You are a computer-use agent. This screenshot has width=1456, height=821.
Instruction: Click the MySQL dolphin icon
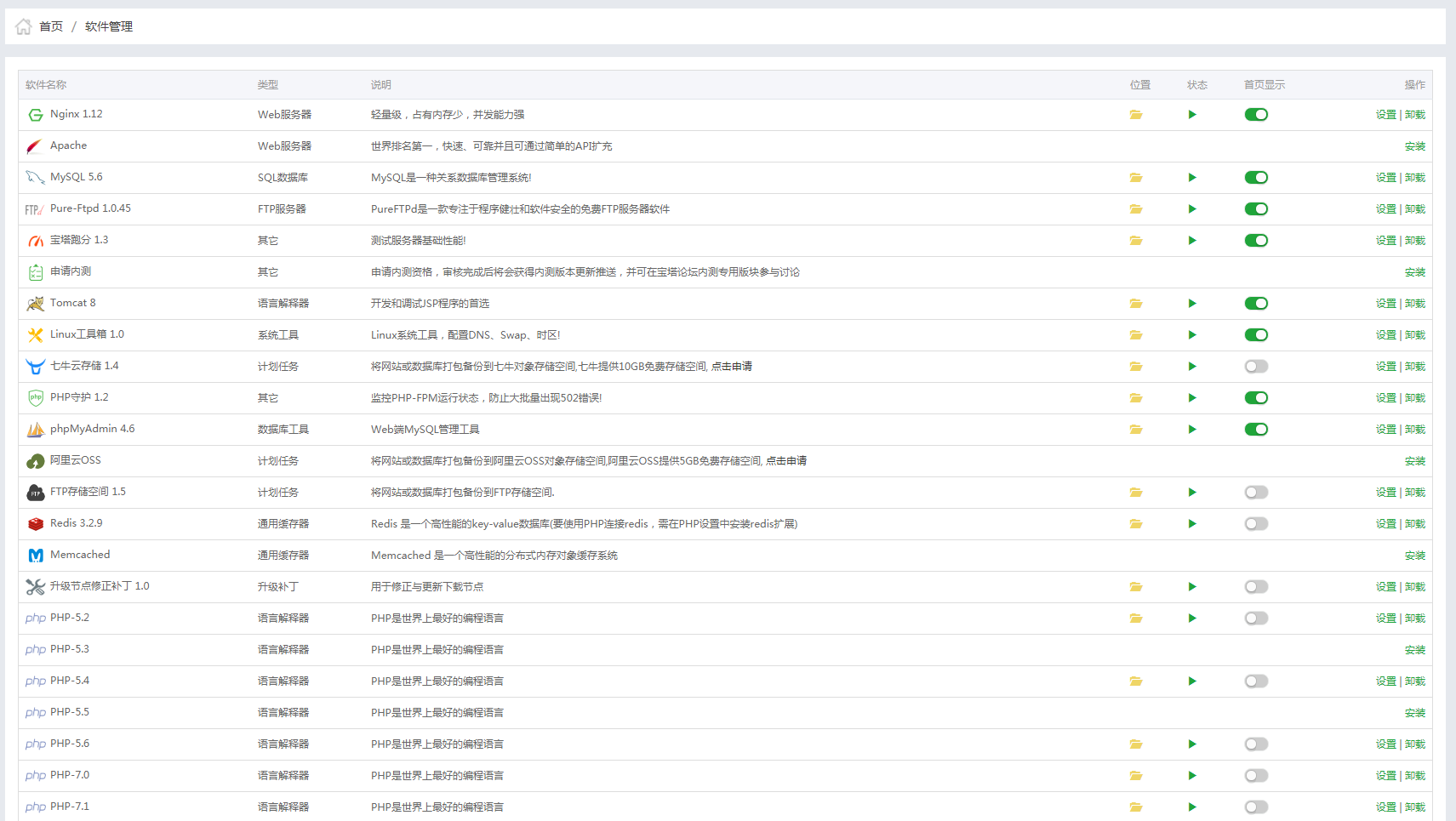click(35, 178)
